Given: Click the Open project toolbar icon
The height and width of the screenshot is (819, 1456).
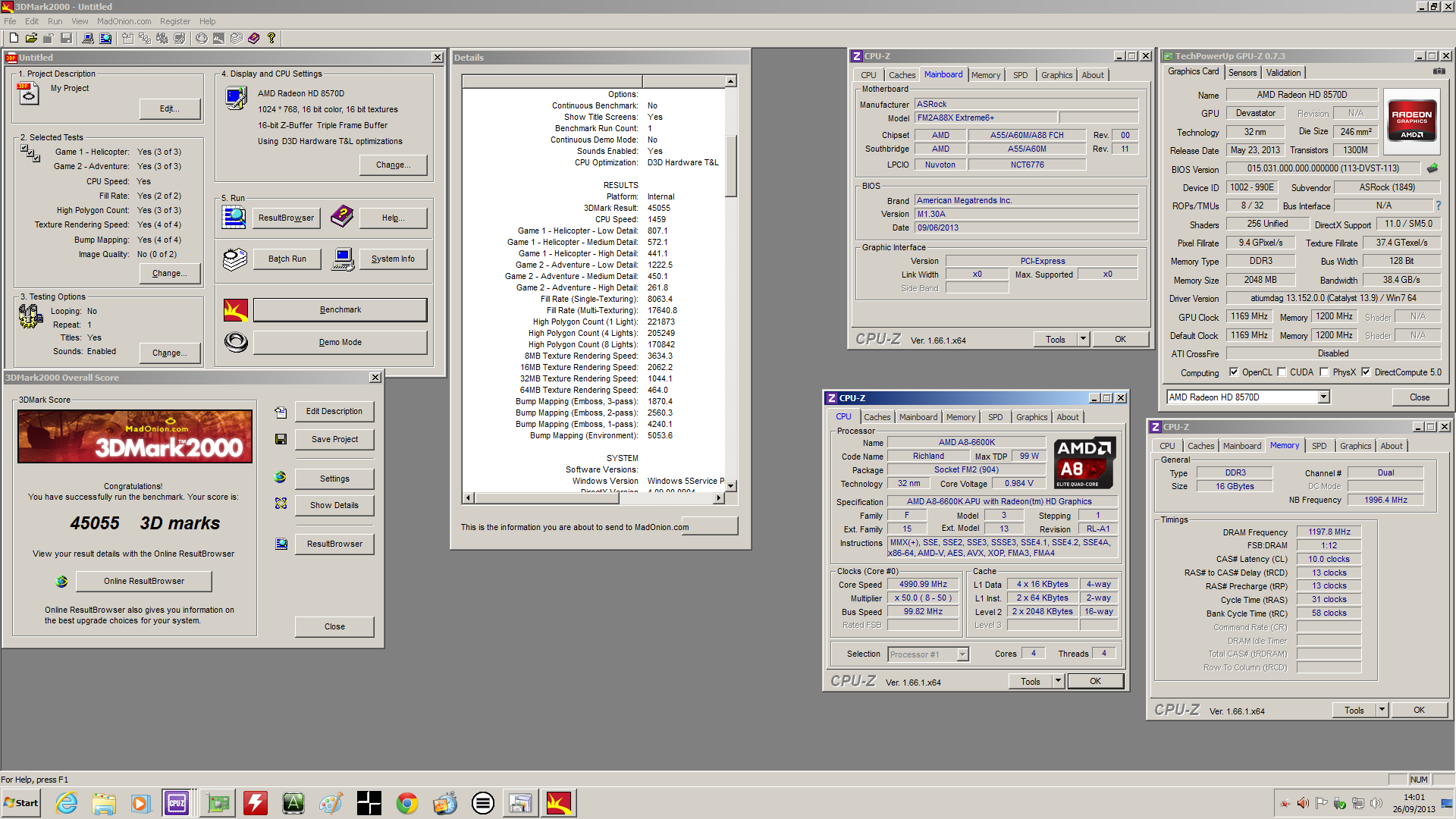Looking at the screenshot, I should point(31,38).
